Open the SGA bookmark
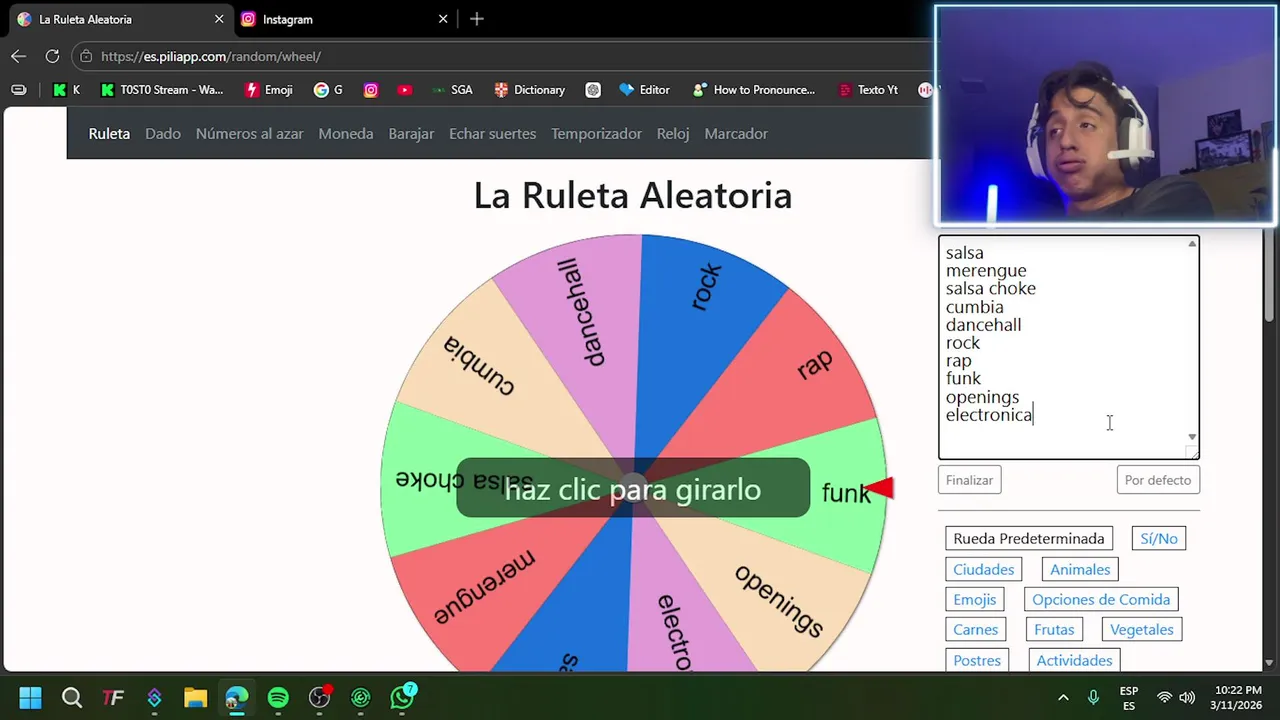Screen dimensions: 1280x720 452,90
